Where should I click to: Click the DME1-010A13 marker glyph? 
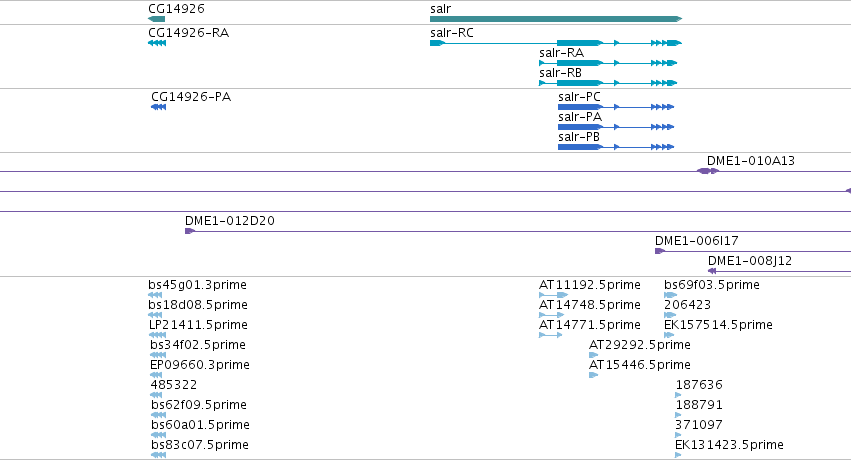[708, 171]
